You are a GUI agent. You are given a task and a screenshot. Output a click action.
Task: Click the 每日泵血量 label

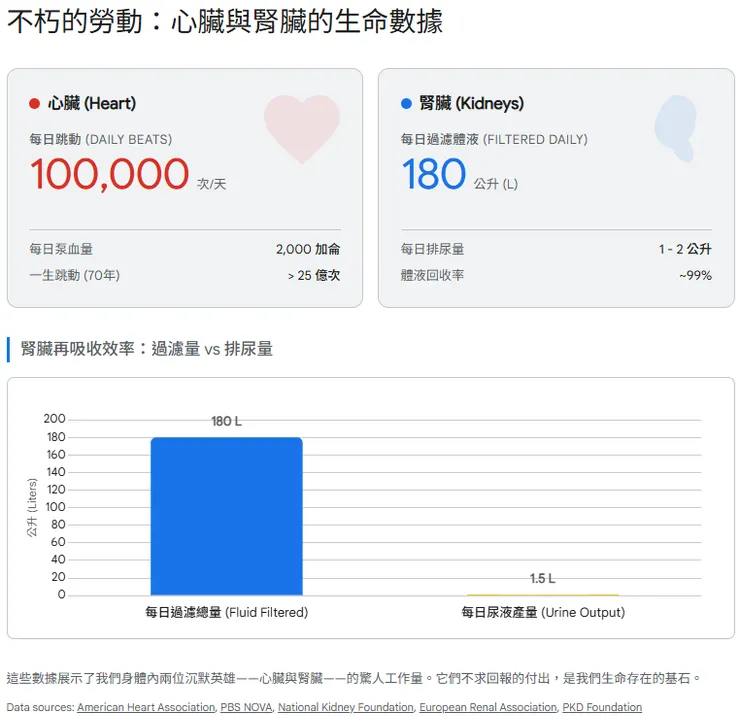(x=61, y=249)
